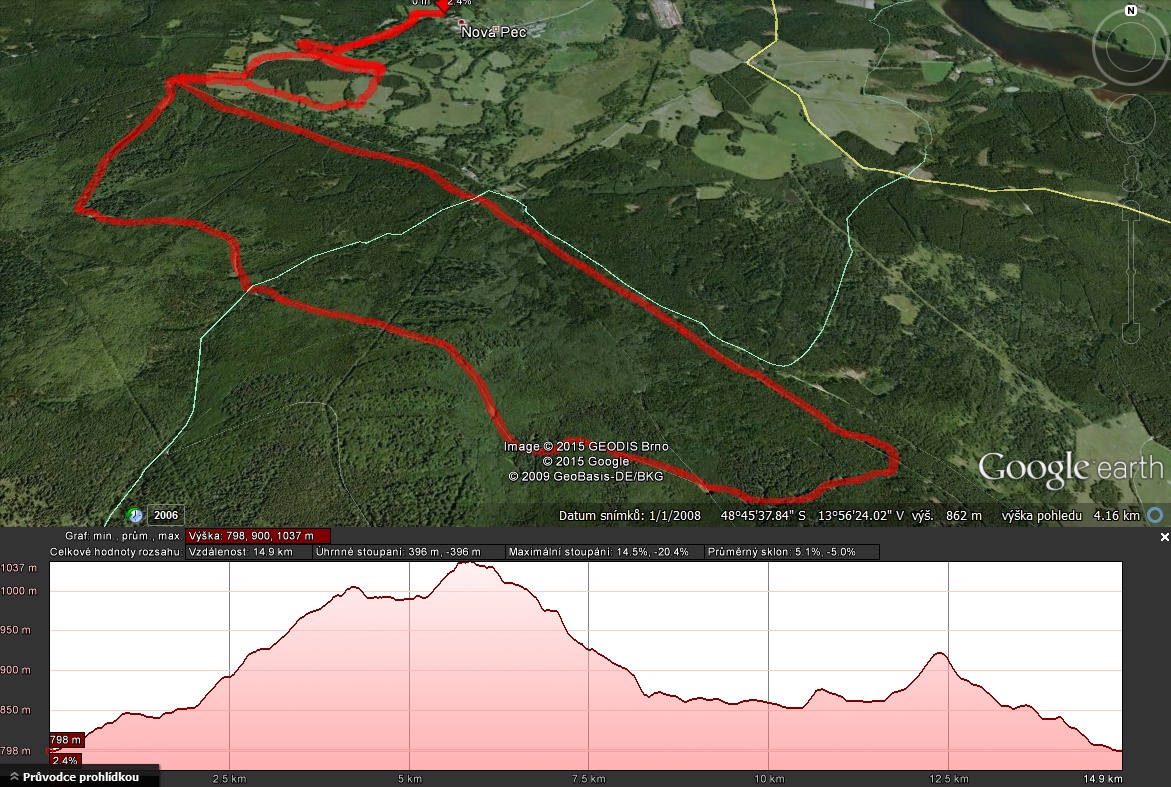Click the výška pohledu 4.16 km readout
The image size is (1171, 787).
tap(1070, 515)
